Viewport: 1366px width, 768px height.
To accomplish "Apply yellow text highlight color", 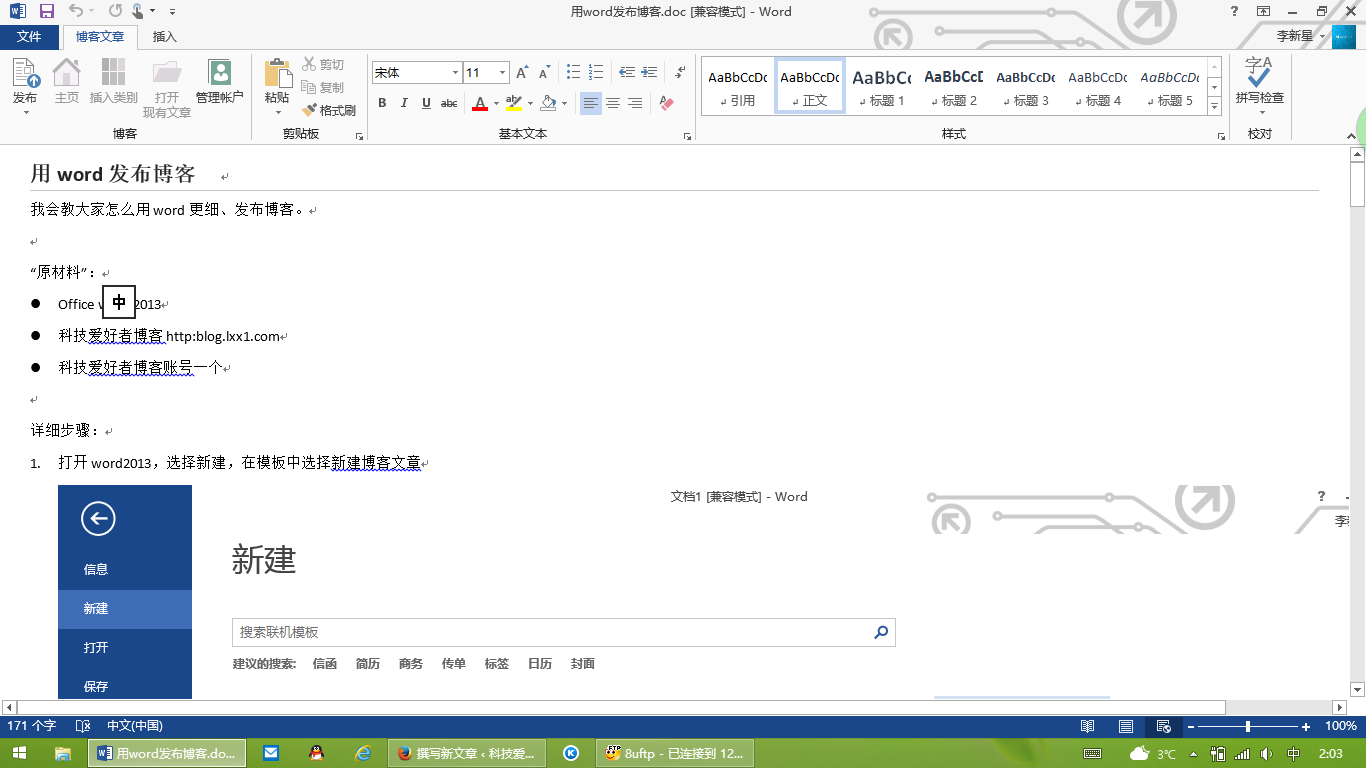I will (514, 103).
